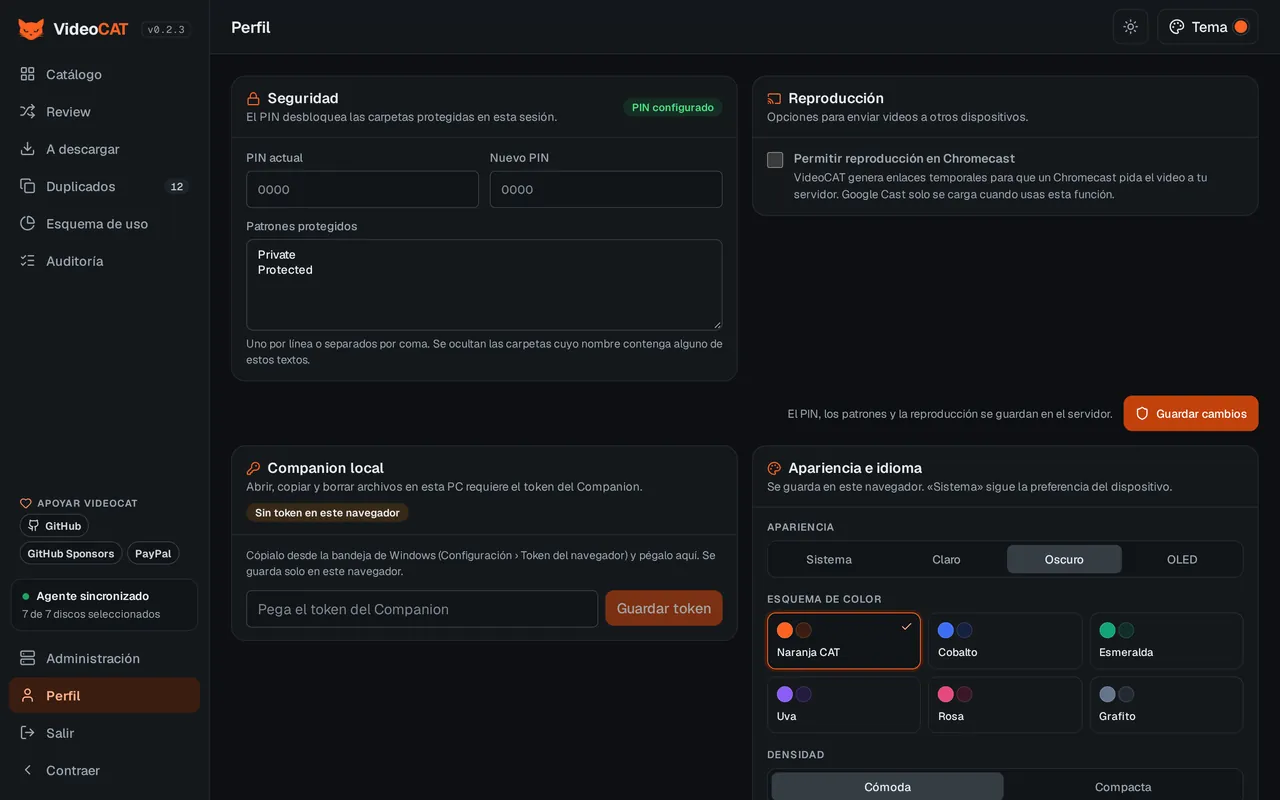
Task: Select the Claro appearance option
Action: [946, 559]
